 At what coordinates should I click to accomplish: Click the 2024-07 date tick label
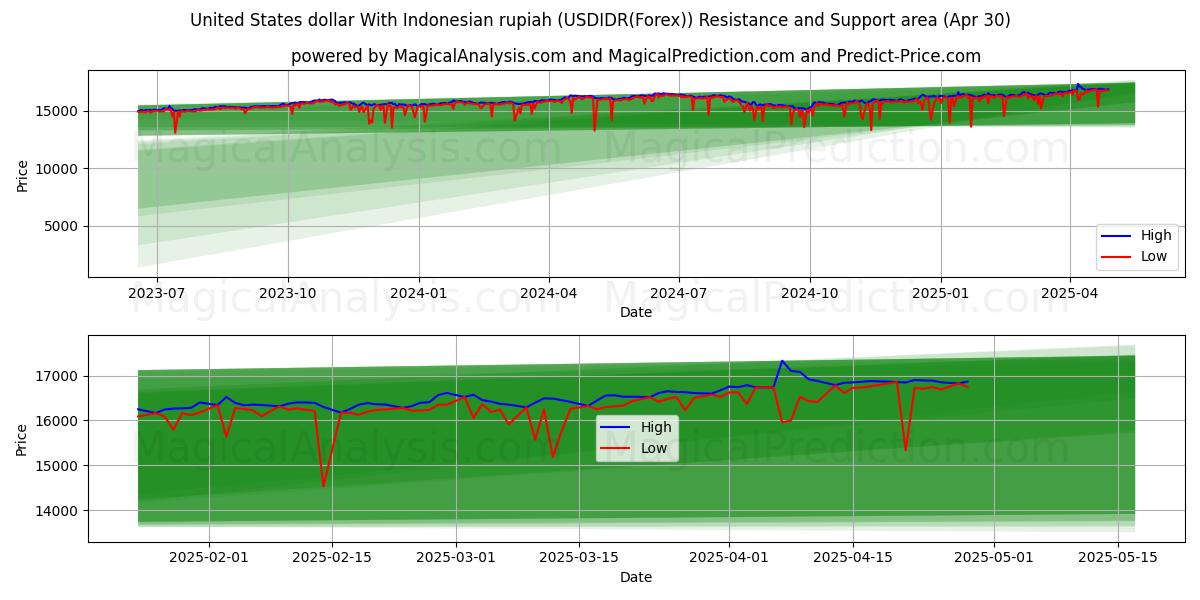pos(679,293)
